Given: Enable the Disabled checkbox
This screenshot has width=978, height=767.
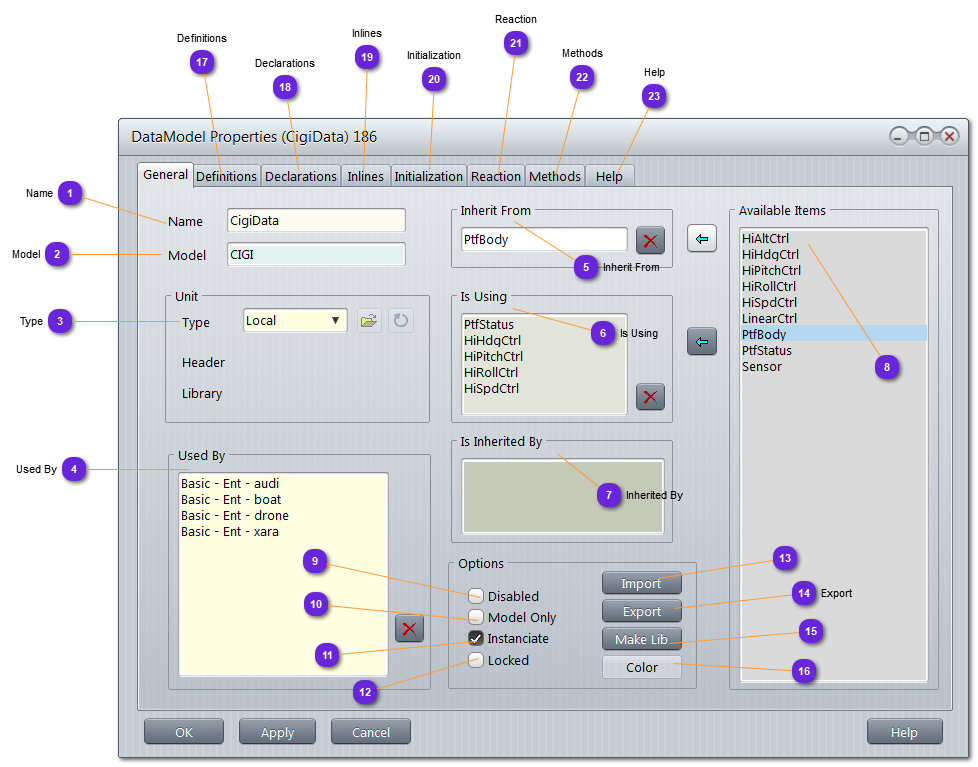Looking at the screenshot, I should click(476, 596).
